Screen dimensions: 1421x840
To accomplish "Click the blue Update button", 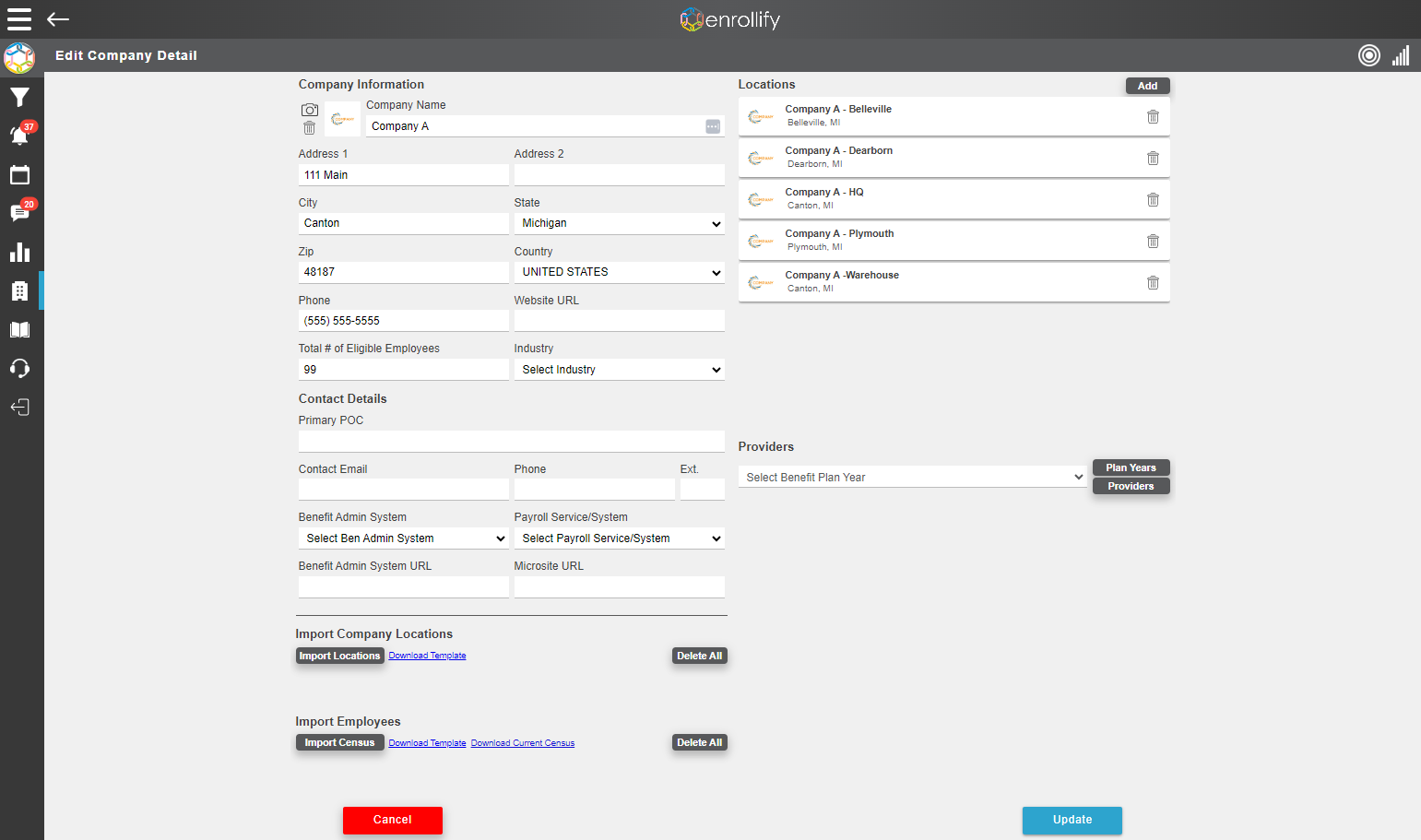I will [x=1072, y=820].
